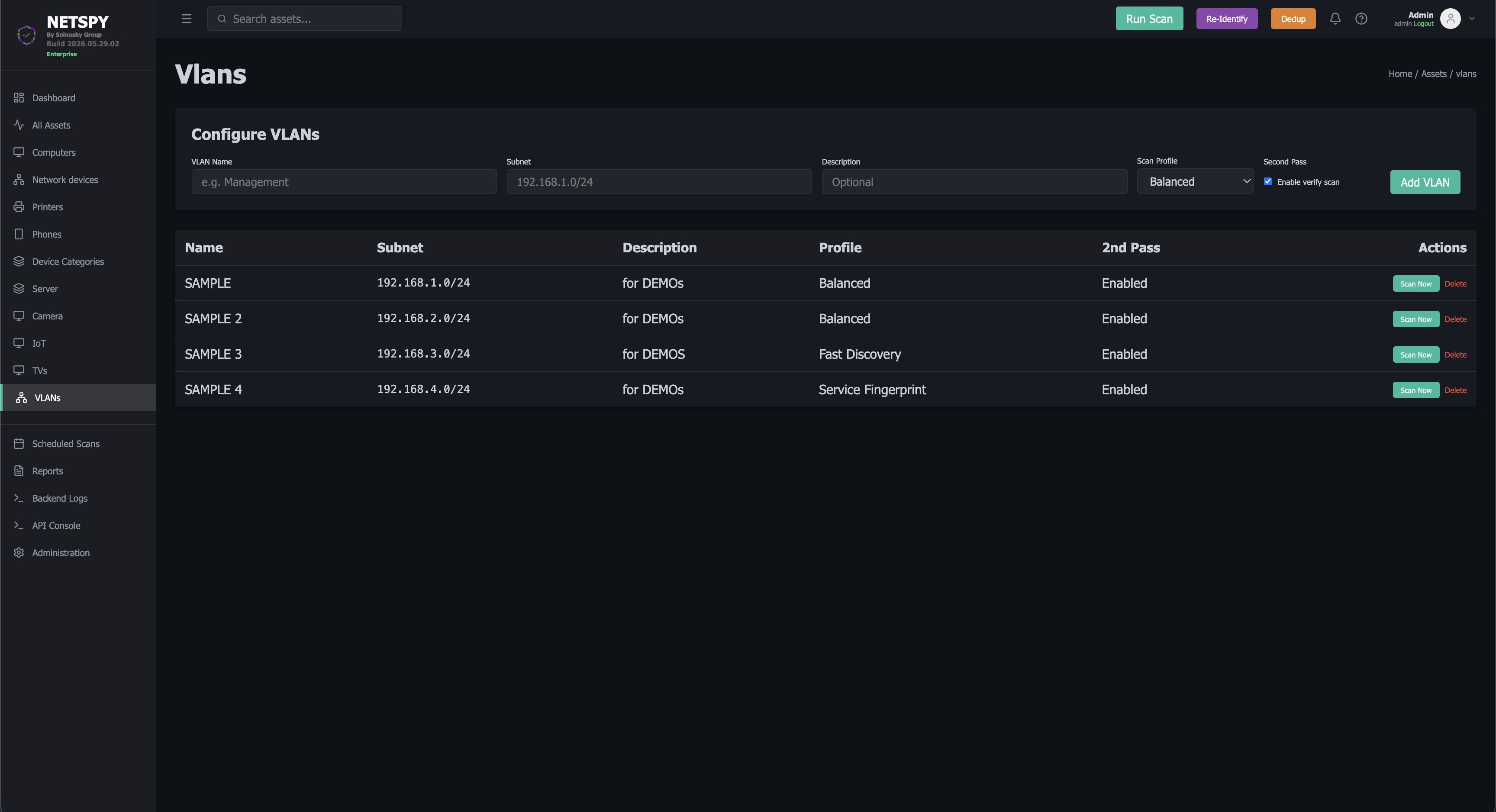
Task: Click the TVs monitor icon
Action: point(19,371)
